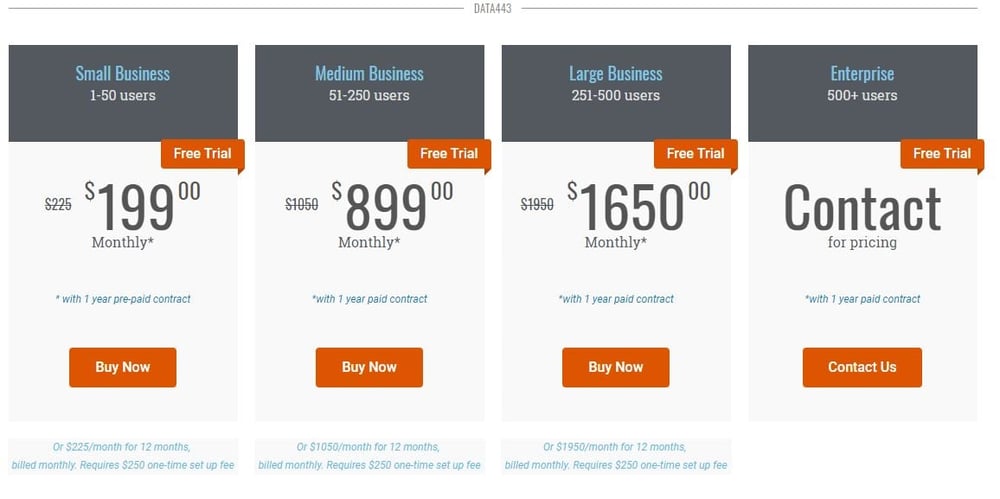
Task: Click Free Trial ribbon on Small Business
Action: pos(202,154)
